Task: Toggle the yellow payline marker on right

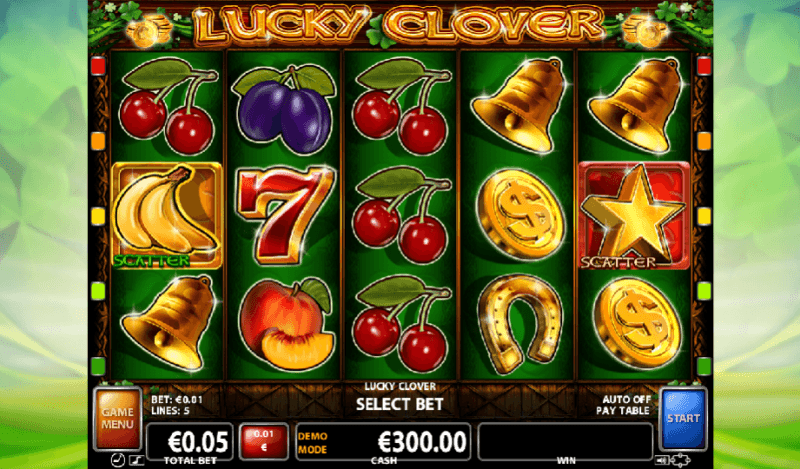Action: 704,216
